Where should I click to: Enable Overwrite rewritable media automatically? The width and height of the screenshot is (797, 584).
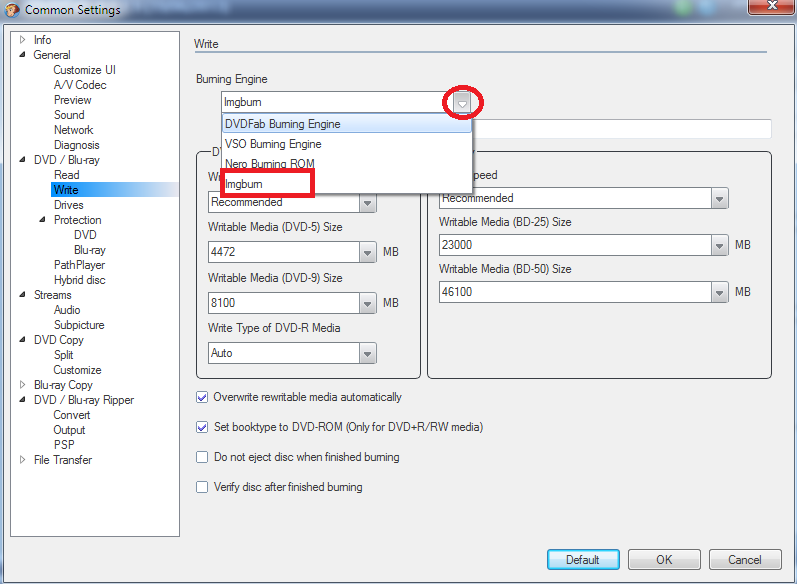pos(202,397)
